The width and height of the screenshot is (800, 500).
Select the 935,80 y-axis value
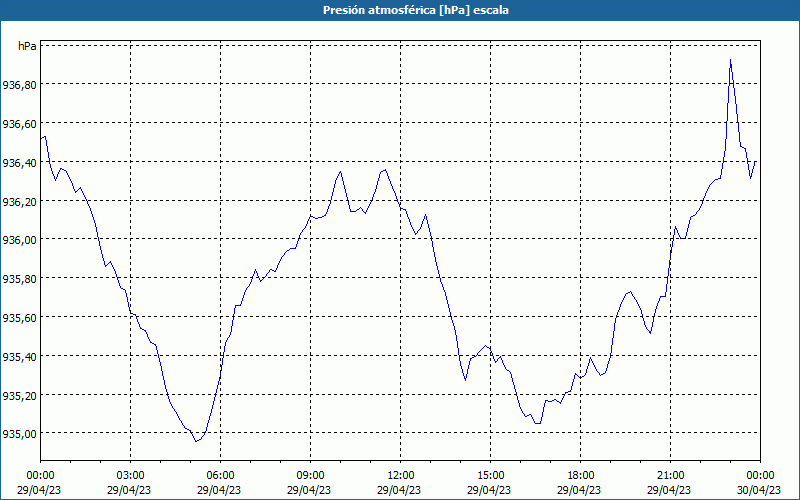(x=19, y=279)
